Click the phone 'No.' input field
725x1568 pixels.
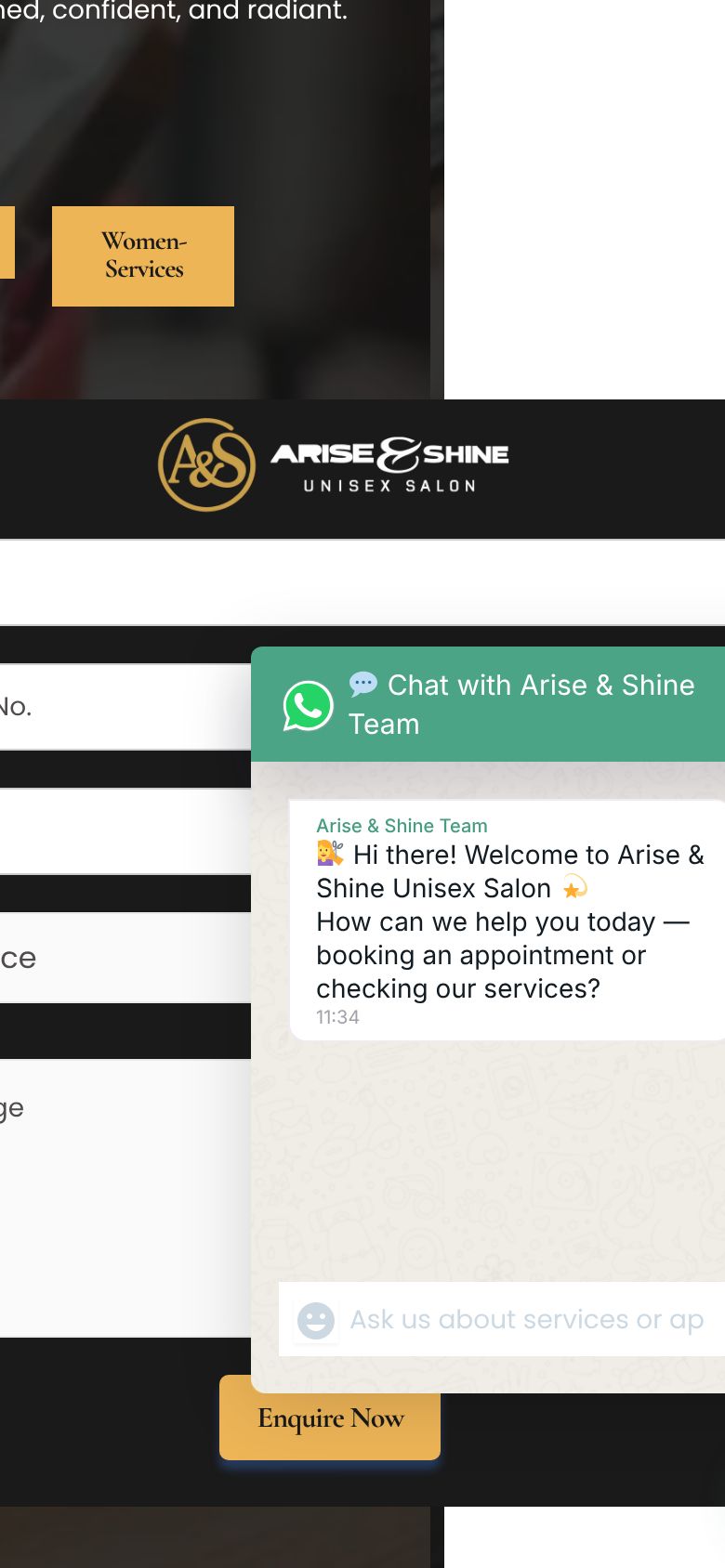(x=125, y=707)
